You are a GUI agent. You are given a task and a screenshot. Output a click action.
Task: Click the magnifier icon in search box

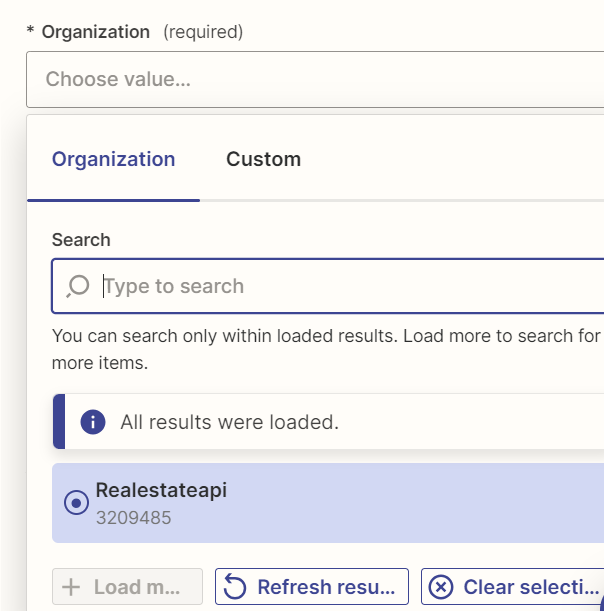coord(78,286)
